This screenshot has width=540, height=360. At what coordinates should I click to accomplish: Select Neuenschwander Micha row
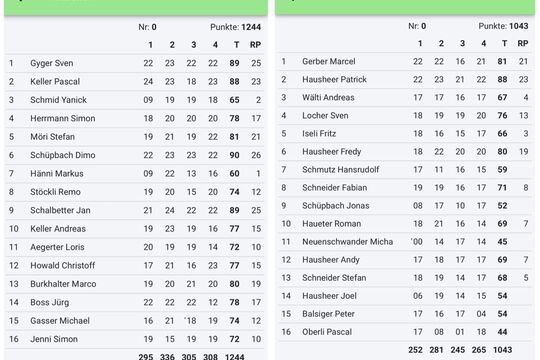[x=405, y=241]
